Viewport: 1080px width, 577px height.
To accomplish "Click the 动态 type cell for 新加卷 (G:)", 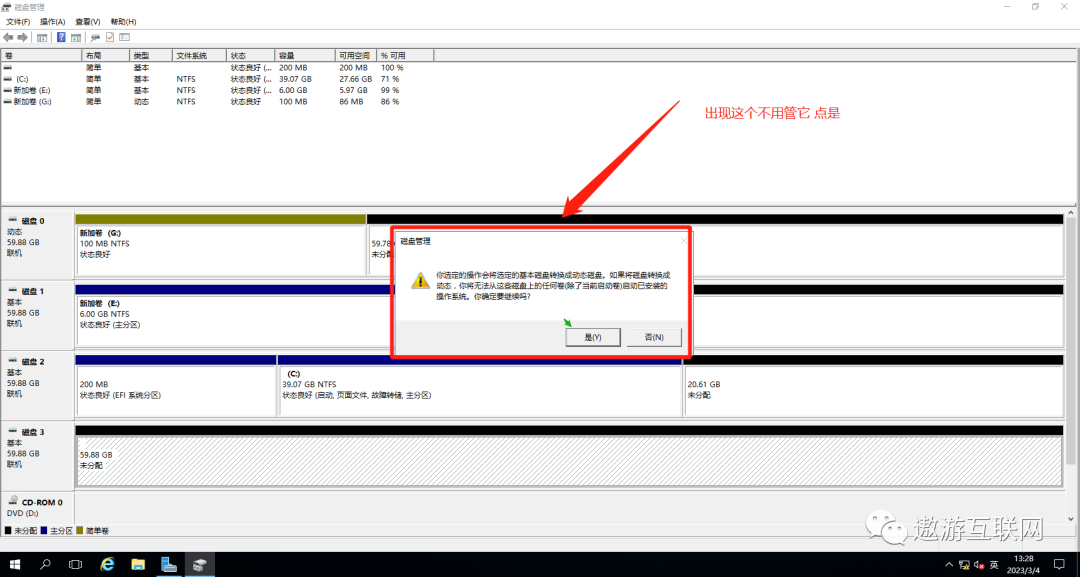I will click(141, 101).
